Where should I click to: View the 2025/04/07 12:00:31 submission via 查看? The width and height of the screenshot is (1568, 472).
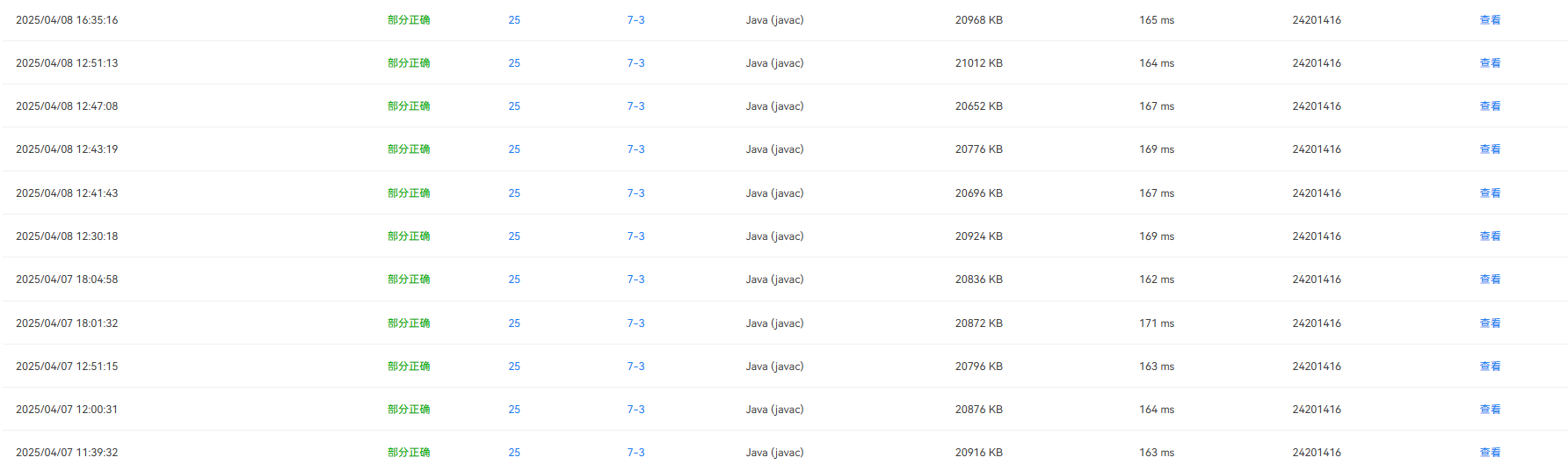(1490, 410)
